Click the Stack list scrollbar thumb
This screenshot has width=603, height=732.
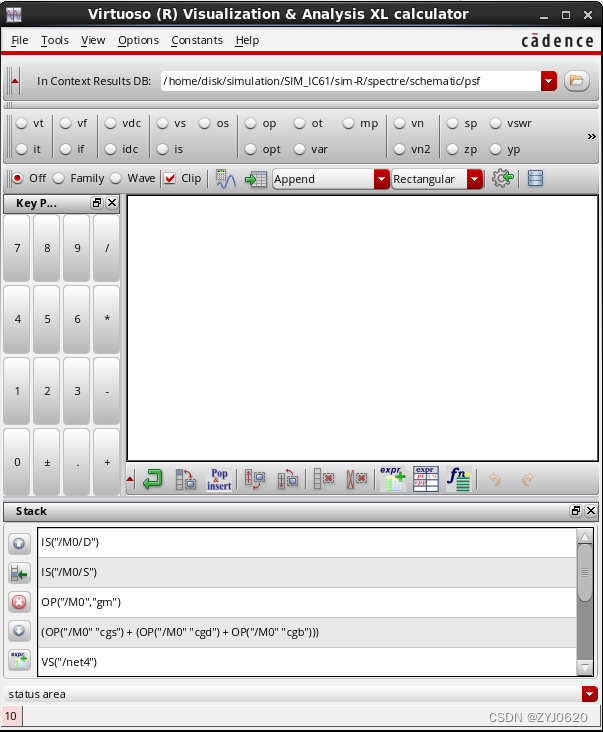[x=585, y=572]
